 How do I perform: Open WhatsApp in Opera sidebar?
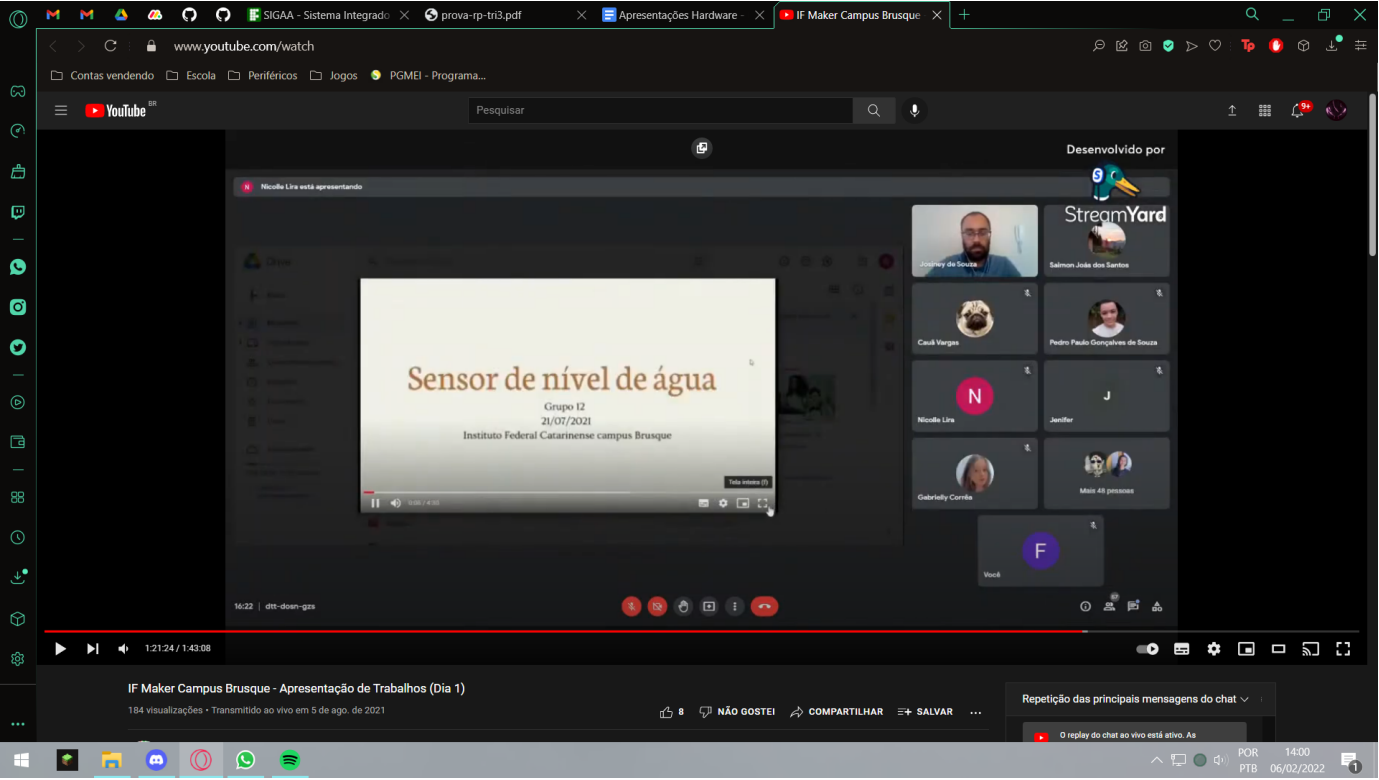(x=18, y=267)
